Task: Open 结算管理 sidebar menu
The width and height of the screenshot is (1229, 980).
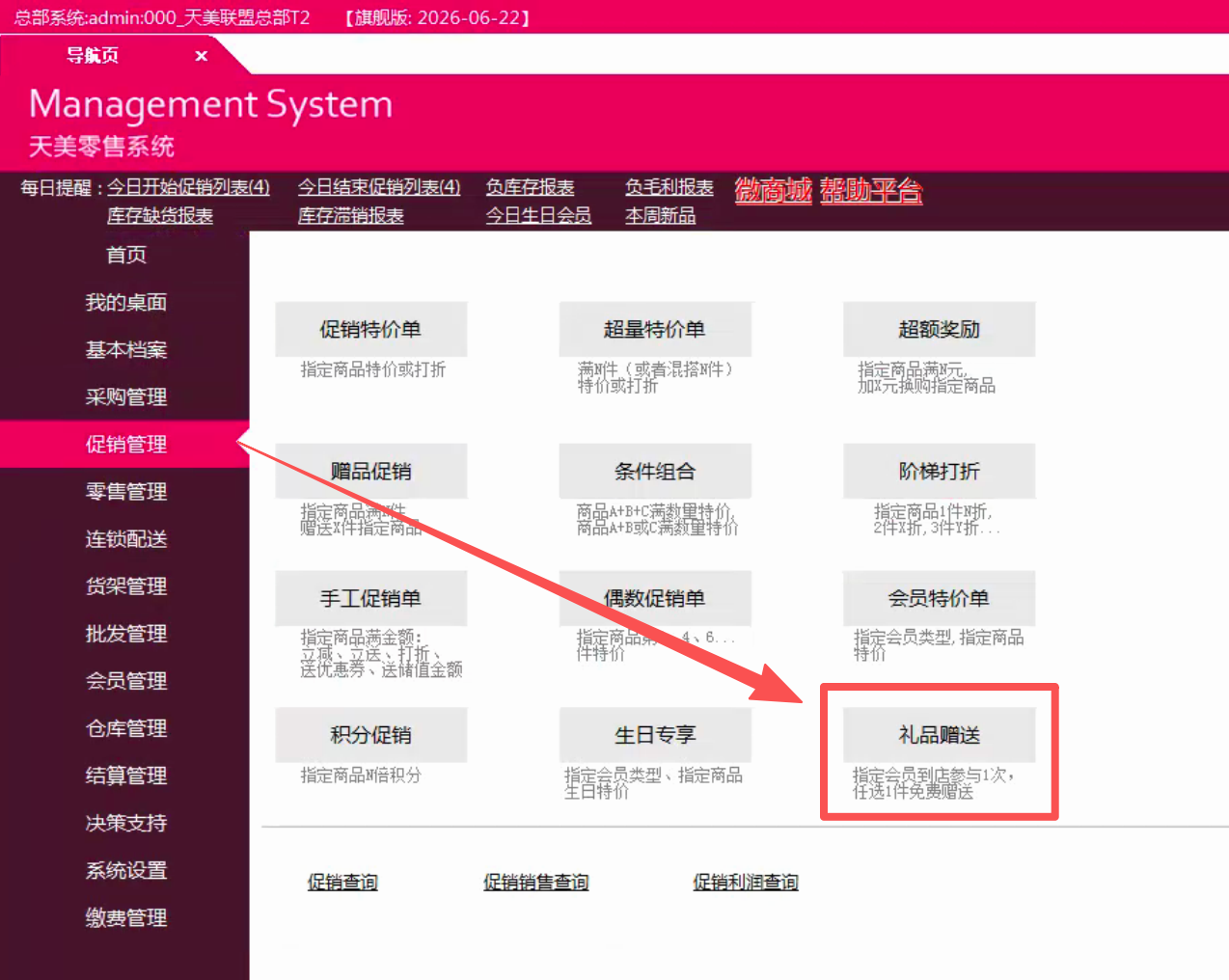Action: click(x=125, y=775)
